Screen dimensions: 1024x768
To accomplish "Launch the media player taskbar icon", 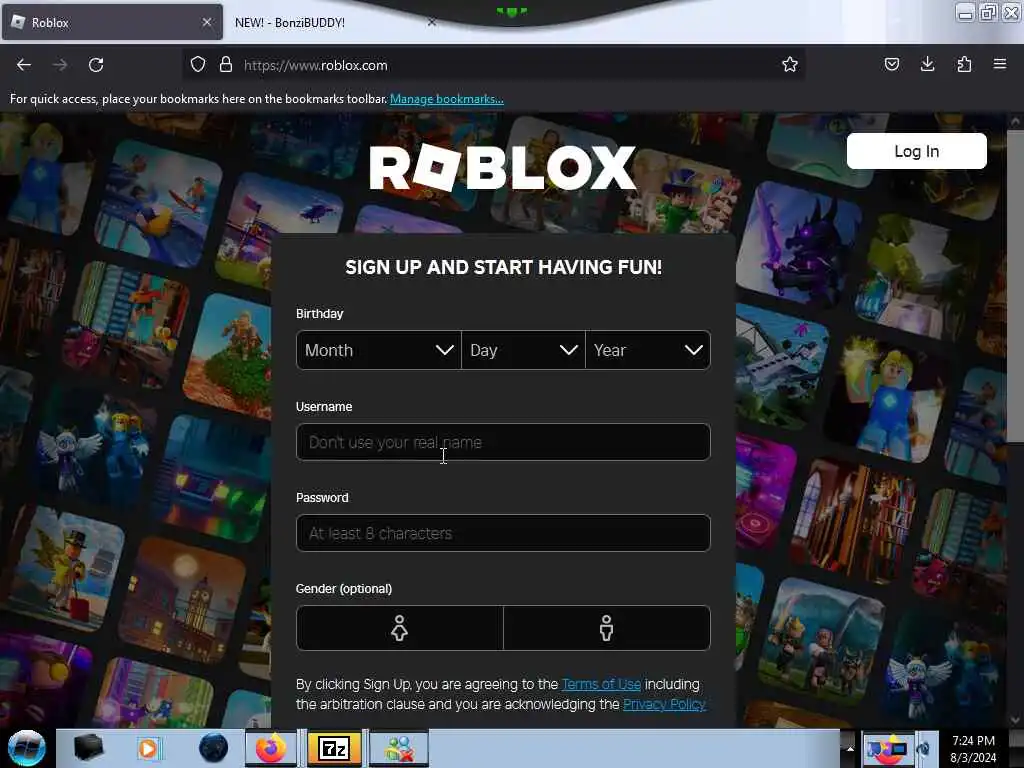I will [148, 748].
